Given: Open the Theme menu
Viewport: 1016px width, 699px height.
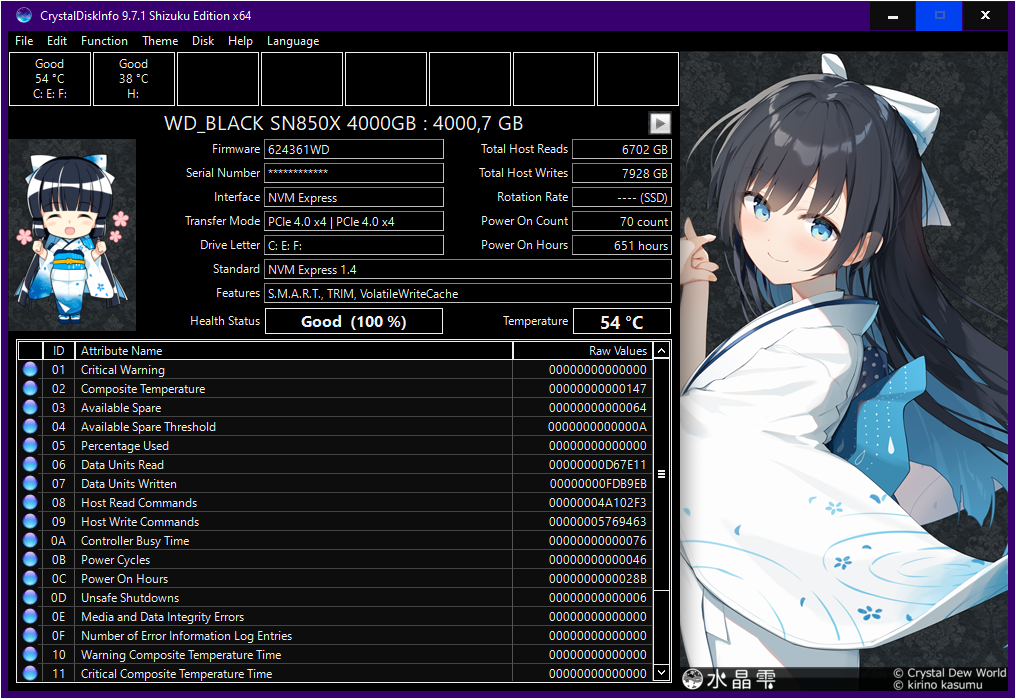Looking at the screenshot, I should pyautogui.click(x=160, y=41).
